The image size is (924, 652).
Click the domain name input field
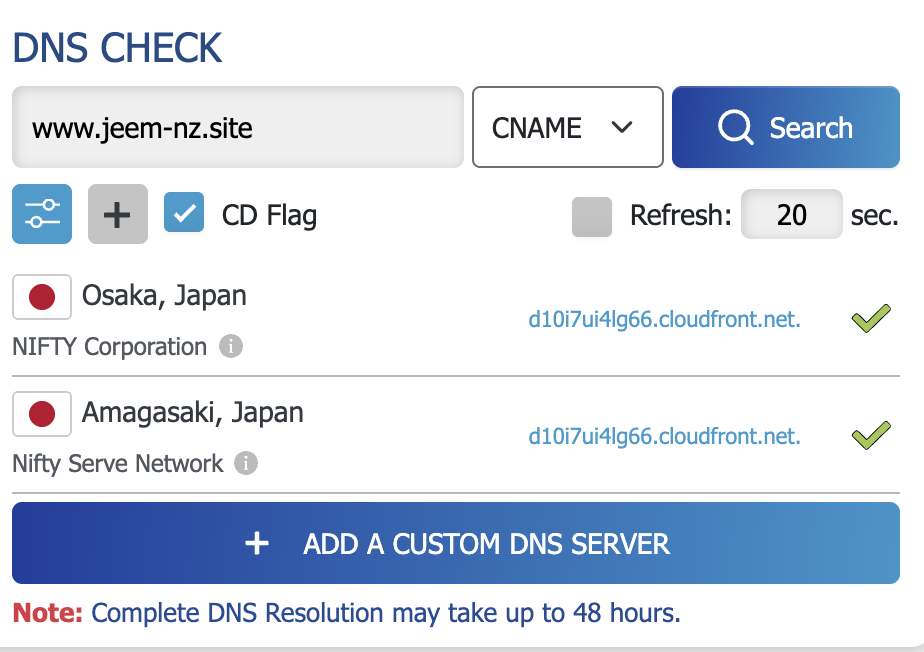tap(237, 127)
